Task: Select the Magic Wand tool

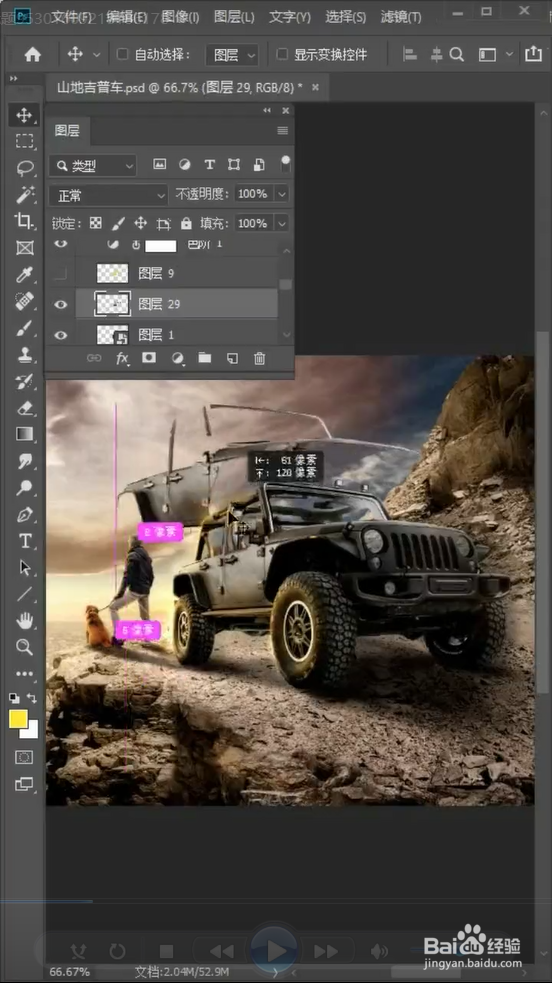Action: (x=24, y=194)
